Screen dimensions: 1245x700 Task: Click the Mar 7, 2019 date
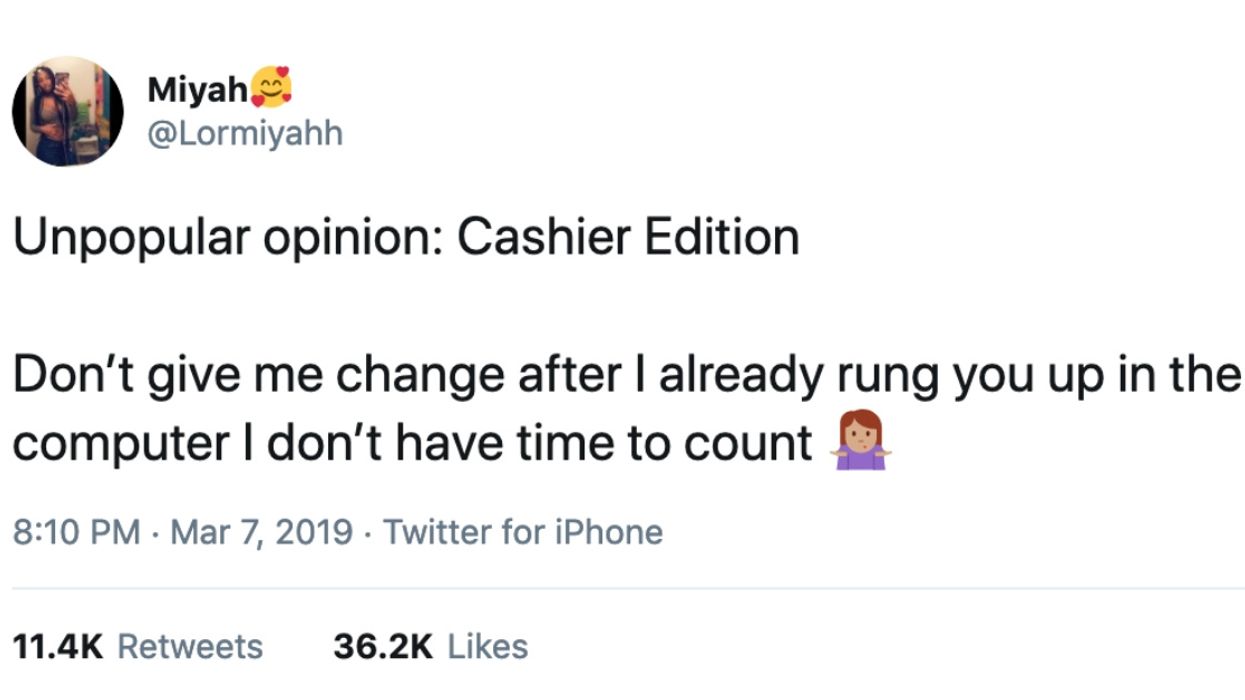coord(262,531)
